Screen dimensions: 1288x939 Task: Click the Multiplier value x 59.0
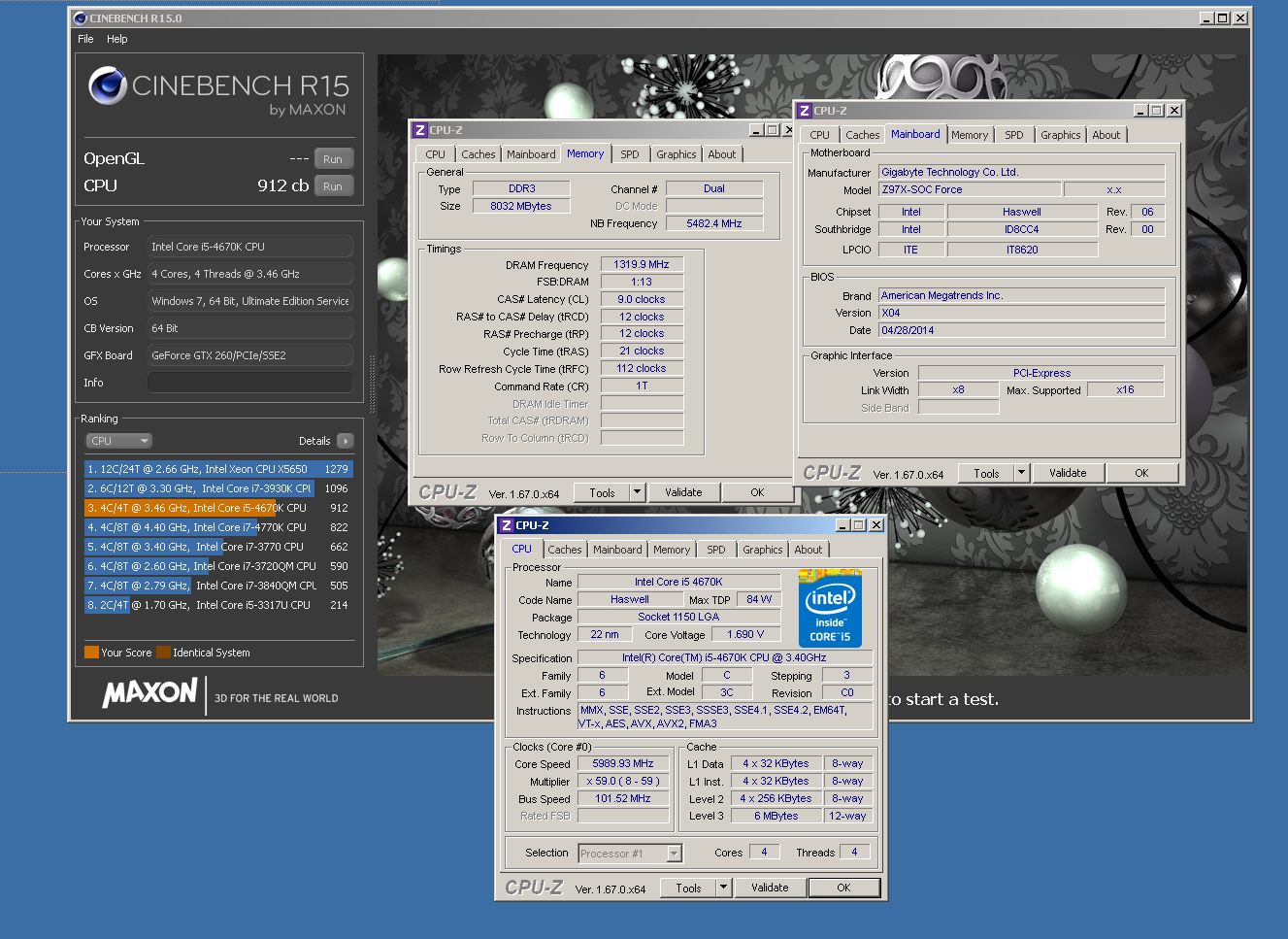623,781
